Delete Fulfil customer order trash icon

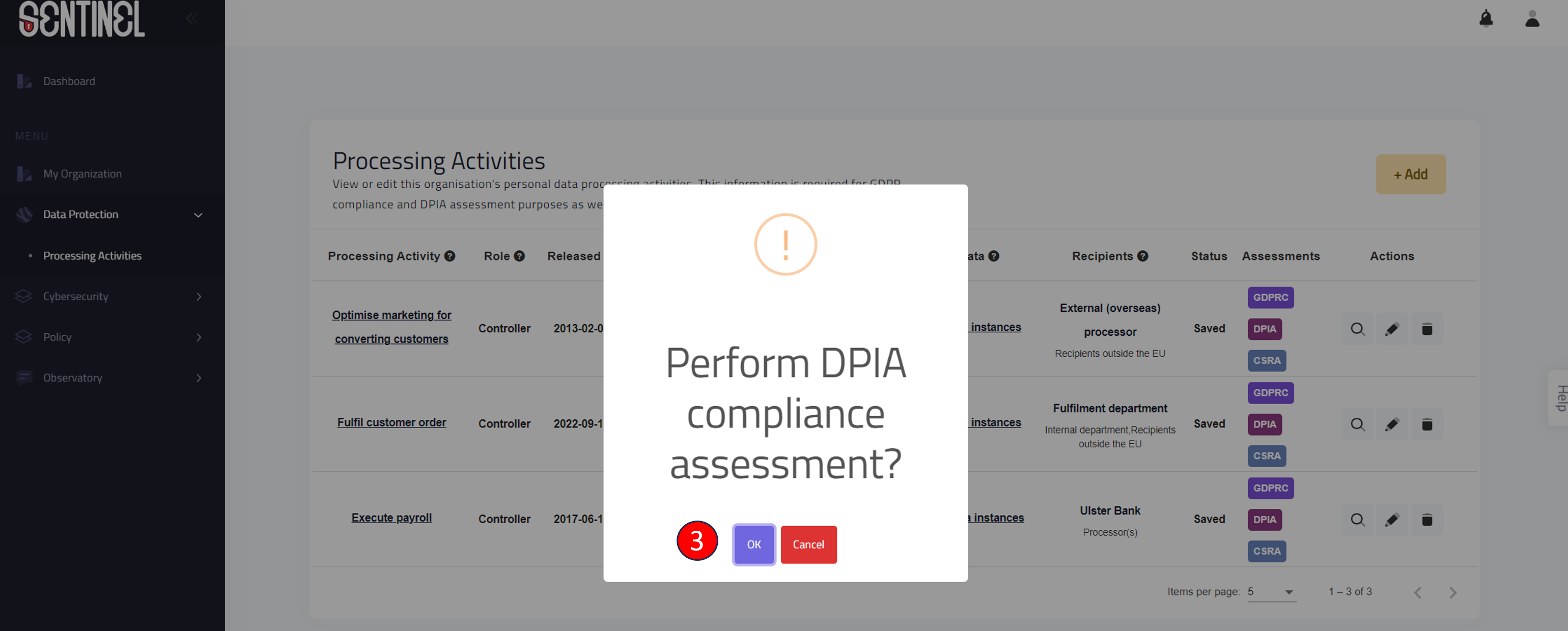[1427, 425]
